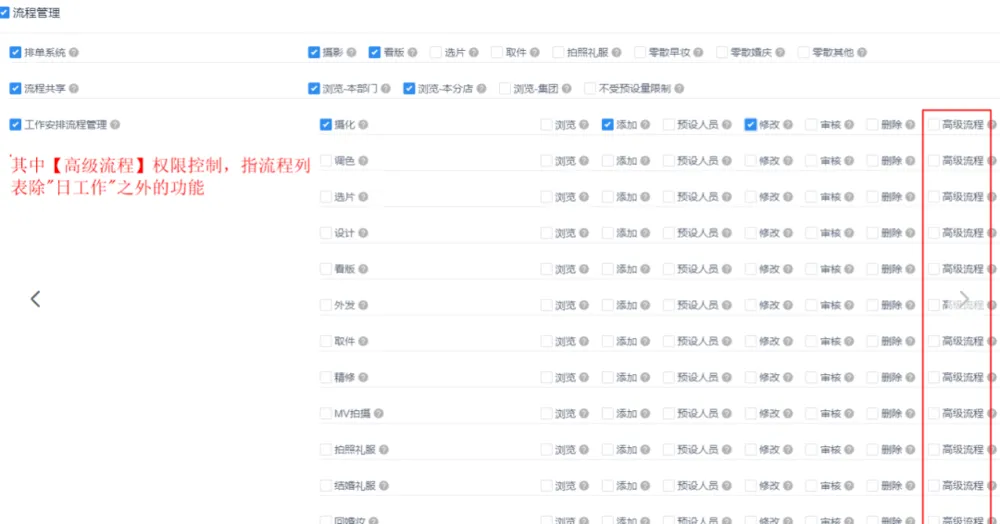Click the help icon next to 零散早妆
This screenshot has width=1000, height=524.
[698, 52]
